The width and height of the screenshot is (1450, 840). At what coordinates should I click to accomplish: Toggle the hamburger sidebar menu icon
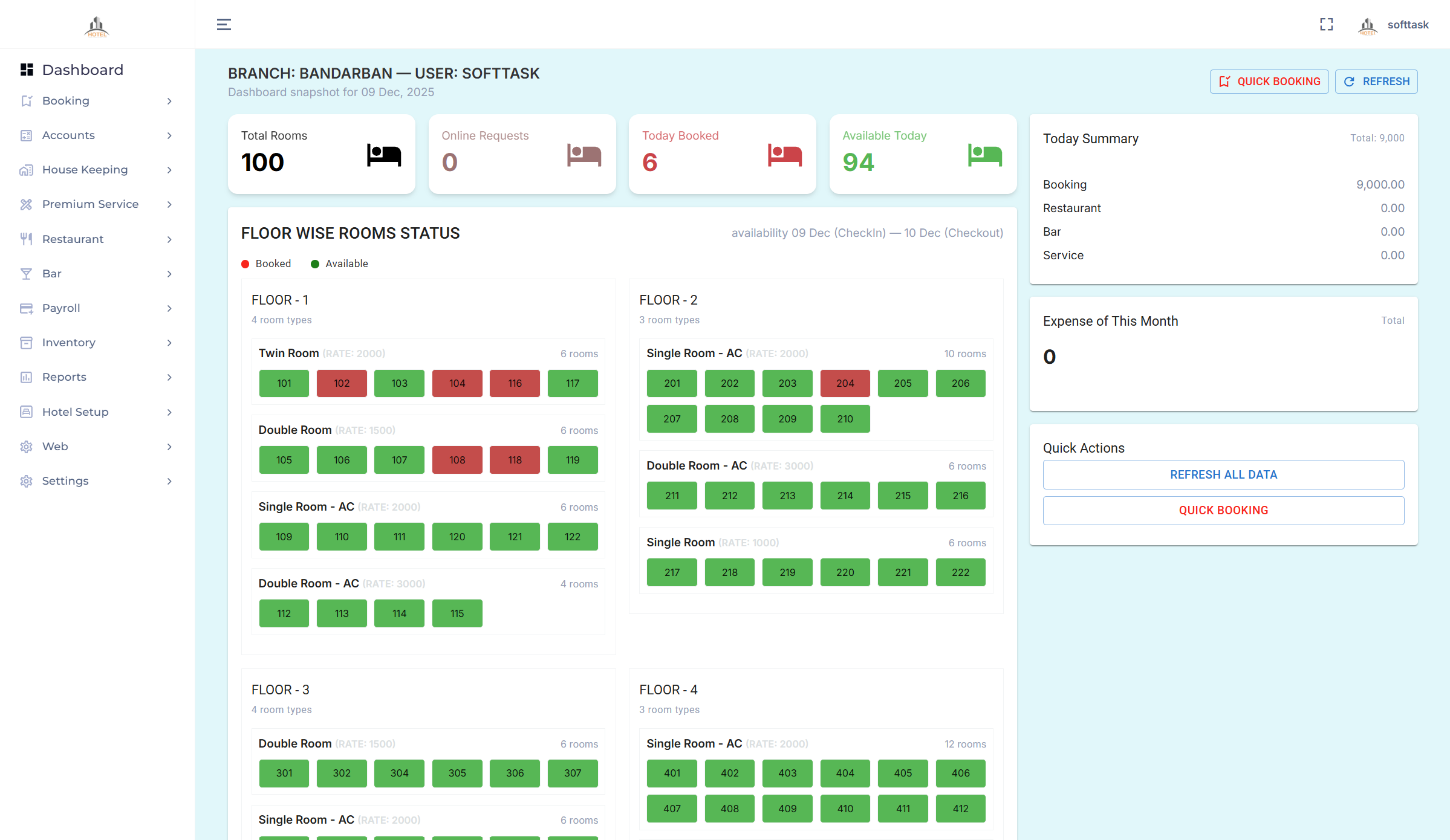coord(224,24)
